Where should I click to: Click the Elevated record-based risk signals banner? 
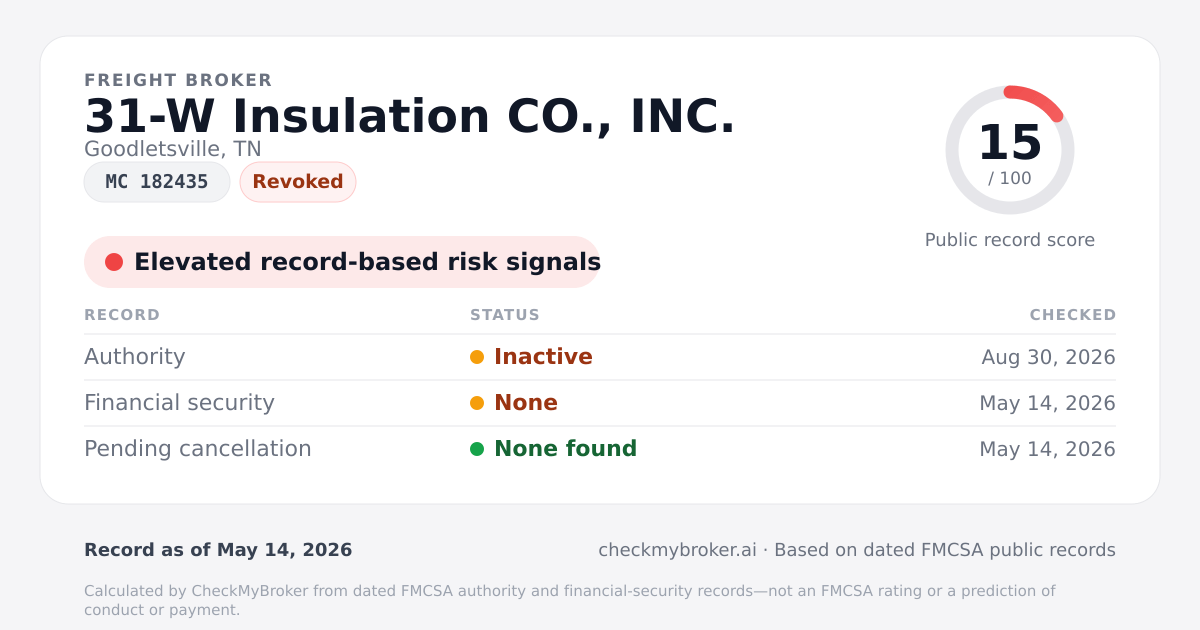[x=342, y=262]
